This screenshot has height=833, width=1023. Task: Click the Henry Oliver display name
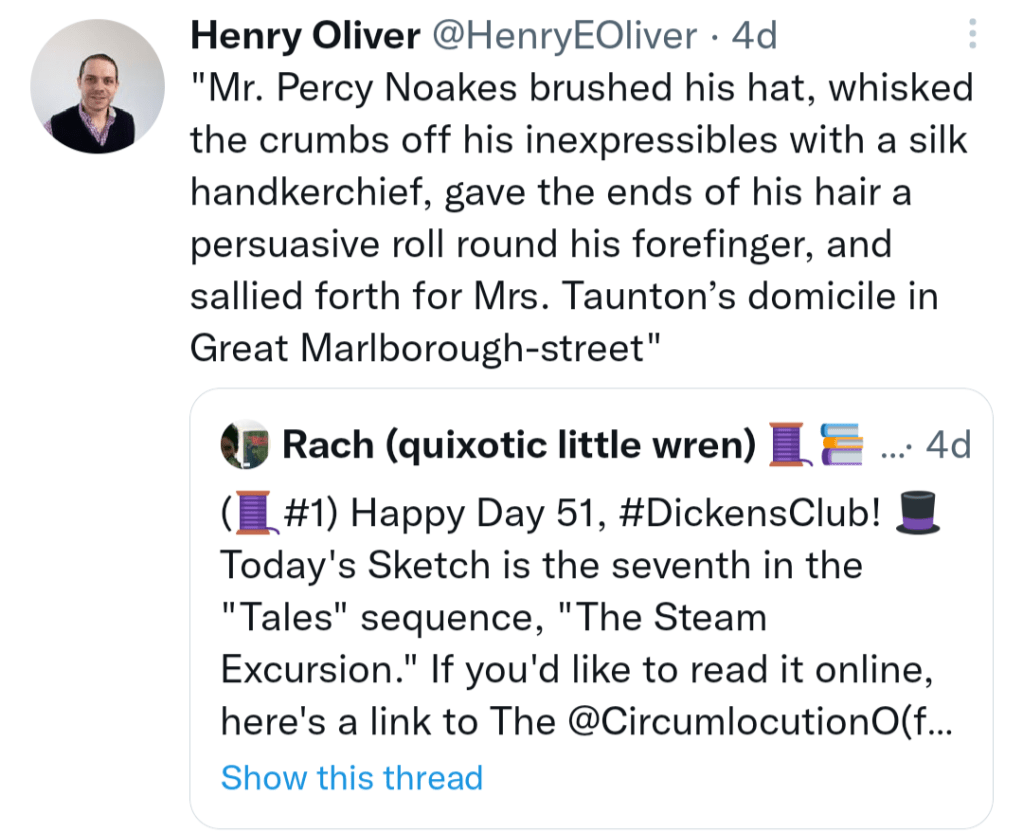pyautogui.click(x=304, y=37)
